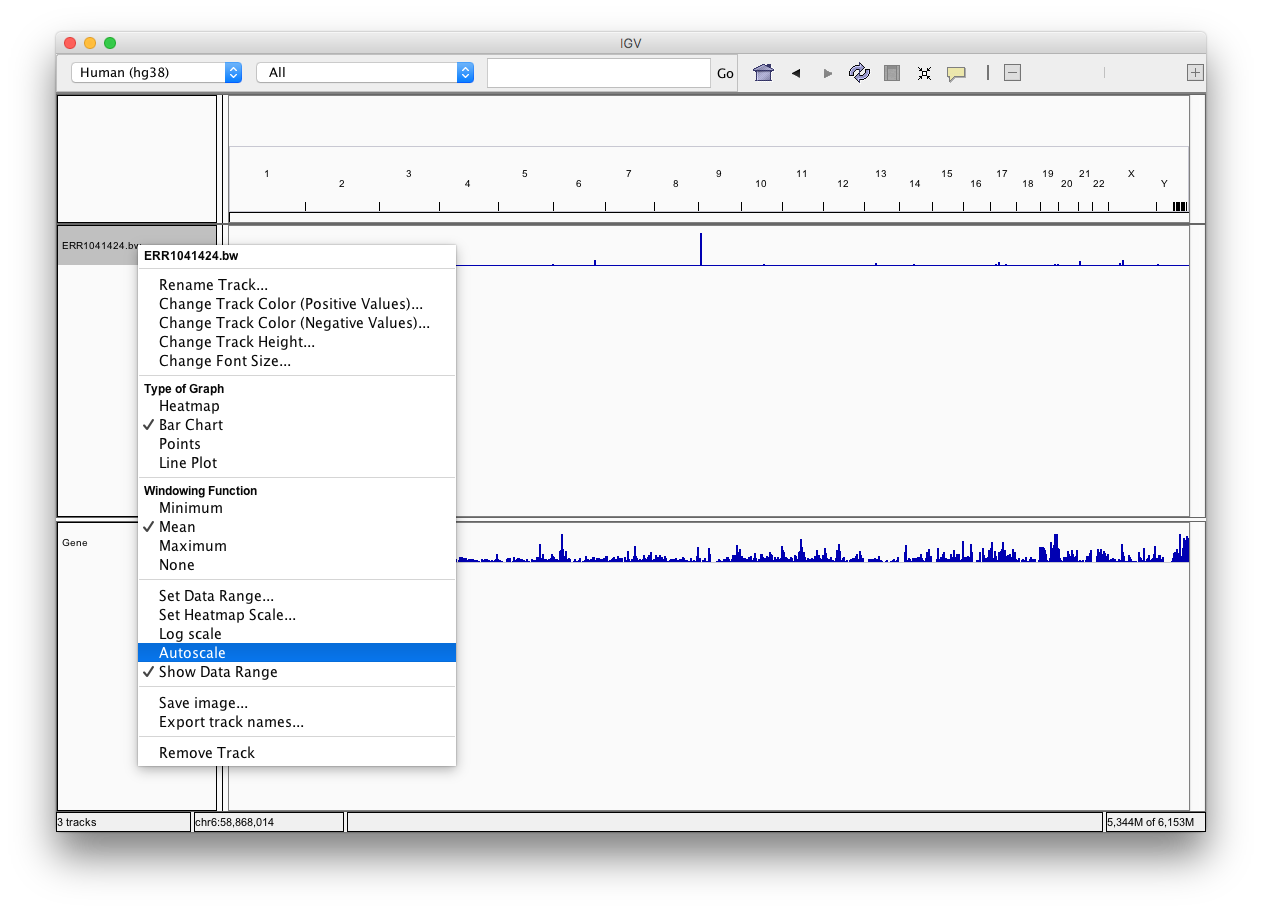Screen dimensions: 1262x912
Task: Zoom in with the plus icon
Action: [x=1195, y=73]
